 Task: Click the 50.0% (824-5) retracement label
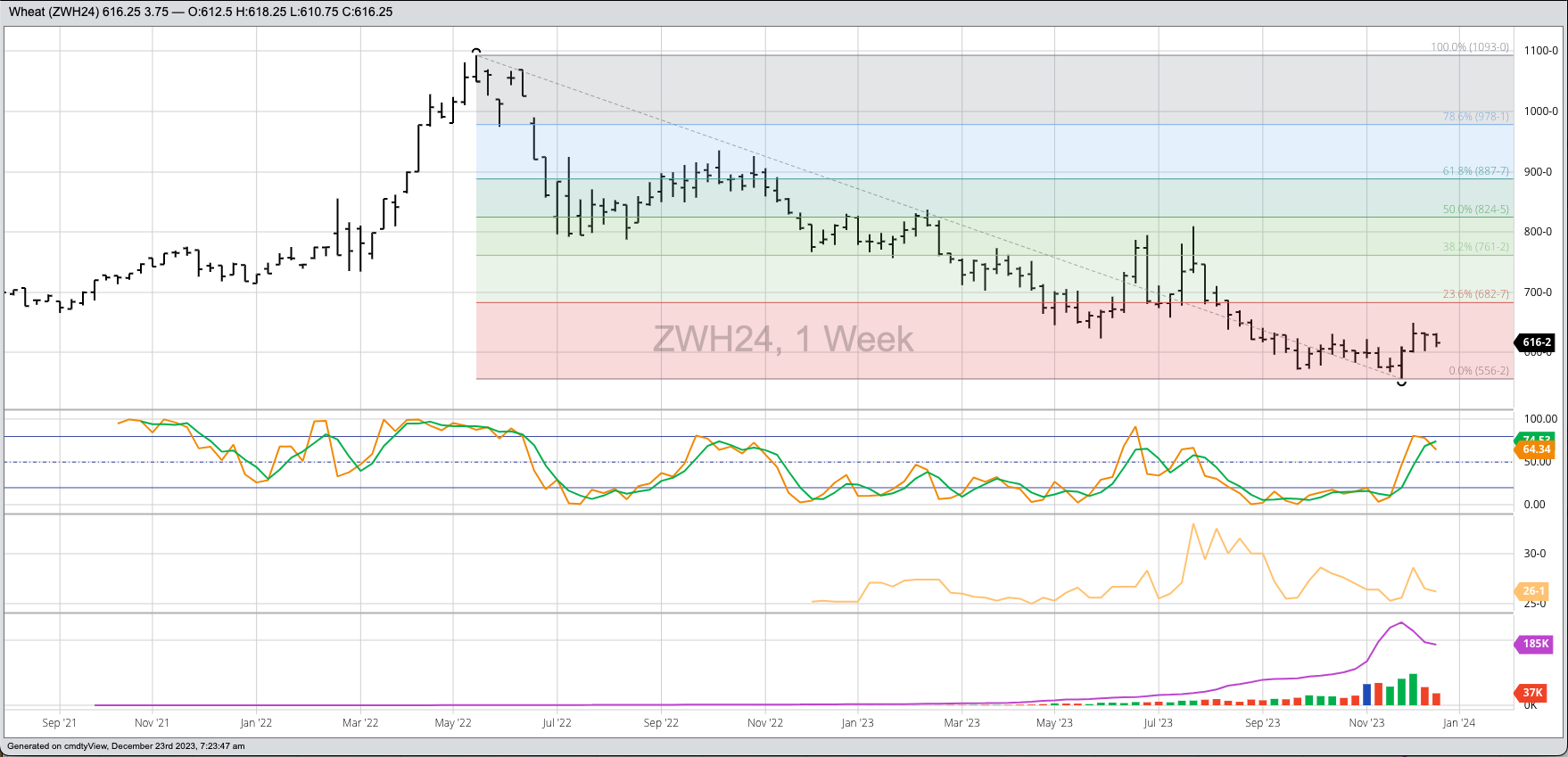click(1475, 210)
